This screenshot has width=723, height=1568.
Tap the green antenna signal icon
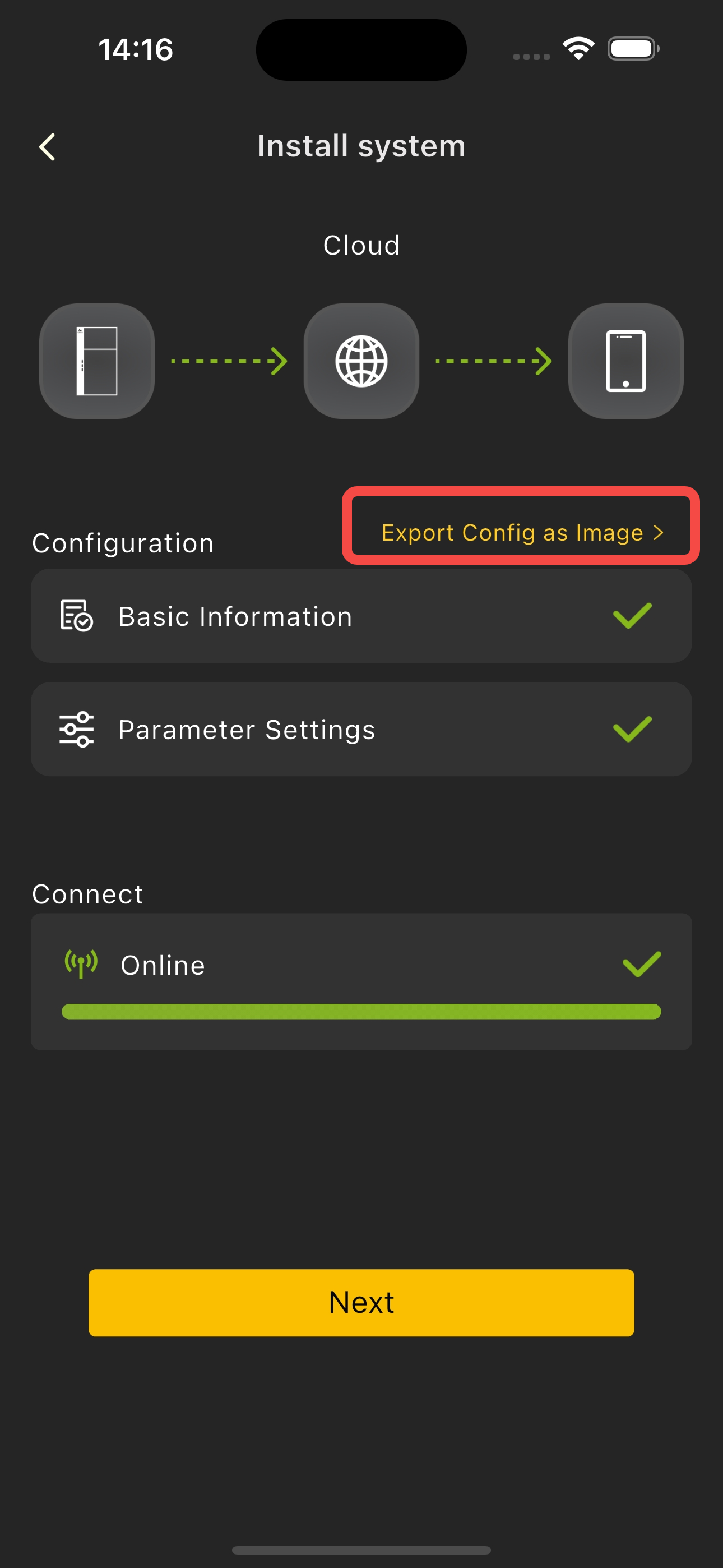click(x=82, y=964)
